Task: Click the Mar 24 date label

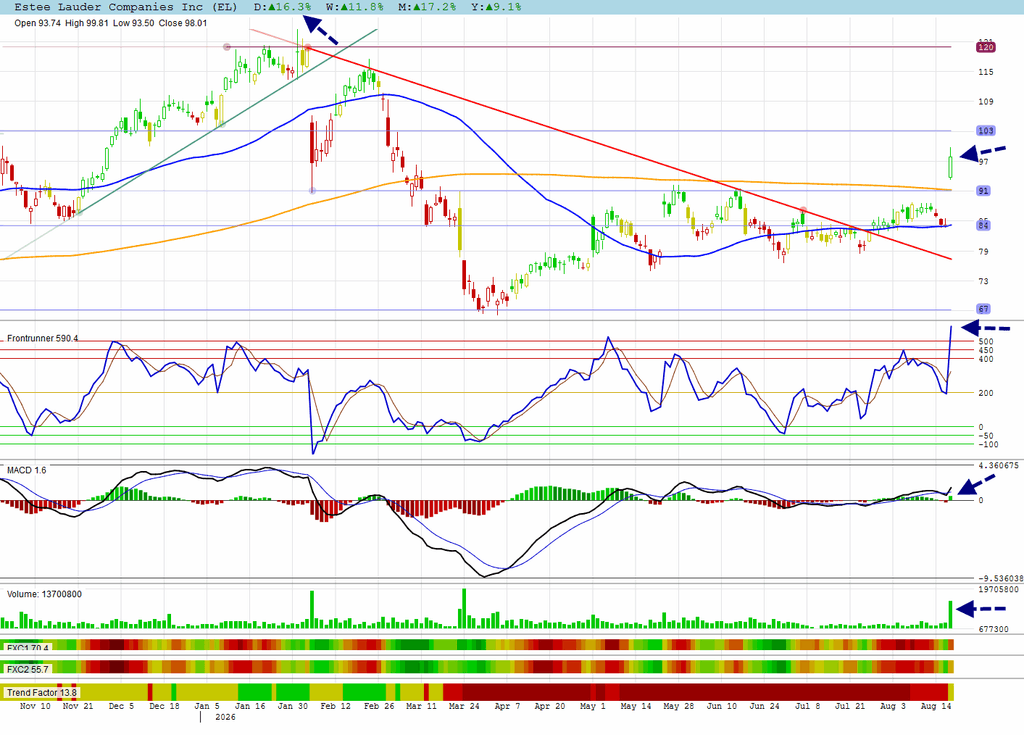Action: (464, 706)
